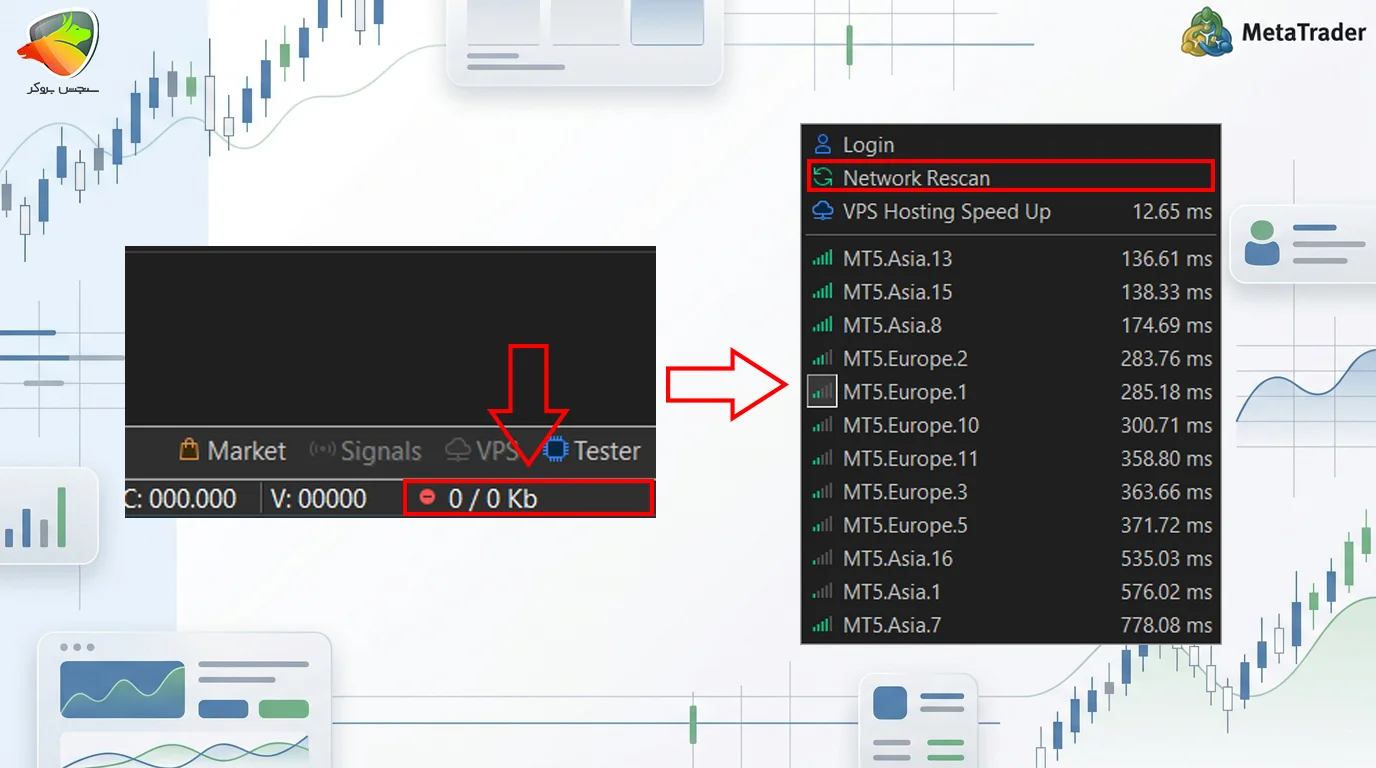Click the MetaTrader logo
1376x768 pixels.
tap(1274, 32)
